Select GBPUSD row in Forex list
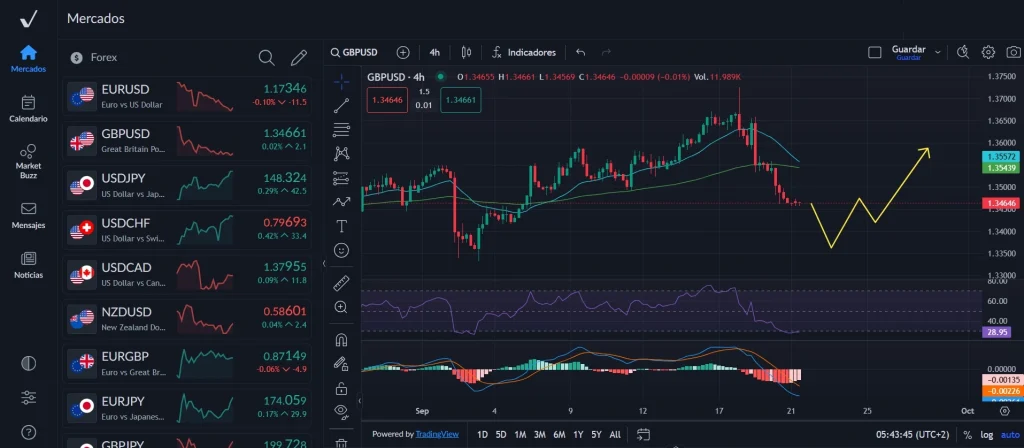 [x=187, y=141]
